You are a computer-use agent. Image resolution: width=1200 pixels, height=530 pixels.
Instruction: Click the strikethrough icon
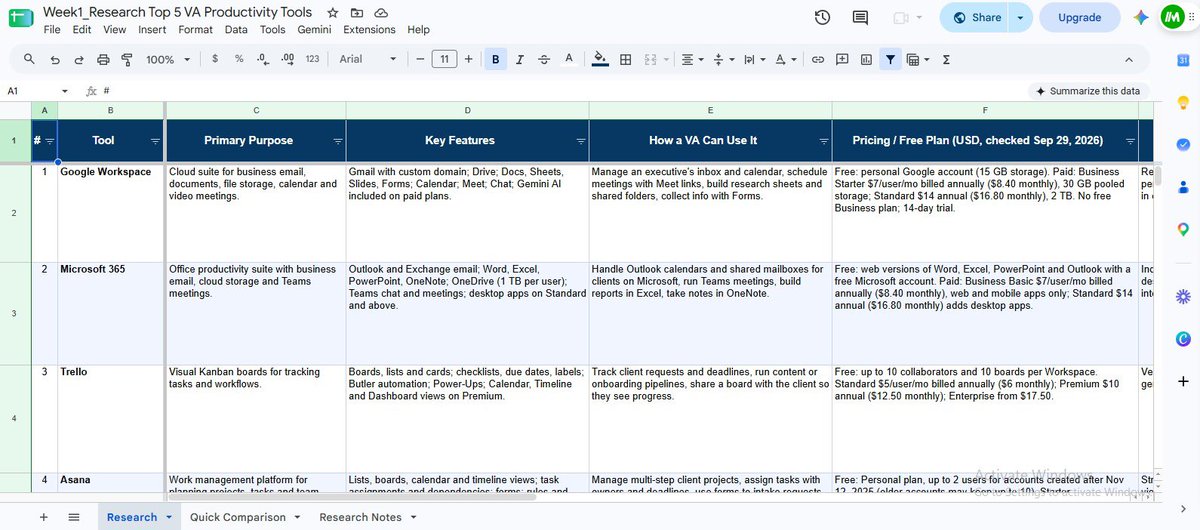tap(544, 60)
